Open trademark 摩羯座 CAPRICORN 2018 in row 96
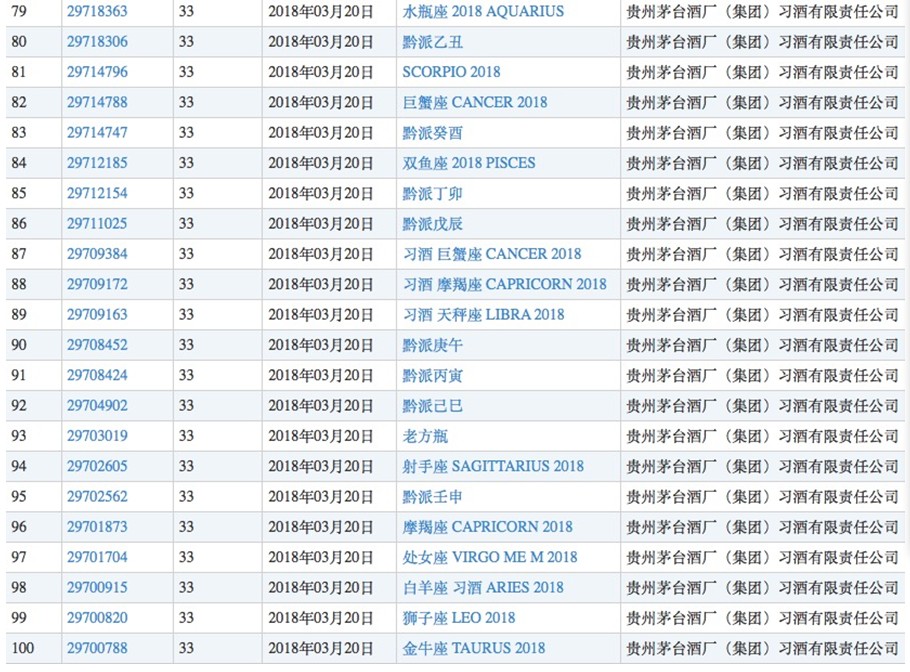 (x=488, y=526)
